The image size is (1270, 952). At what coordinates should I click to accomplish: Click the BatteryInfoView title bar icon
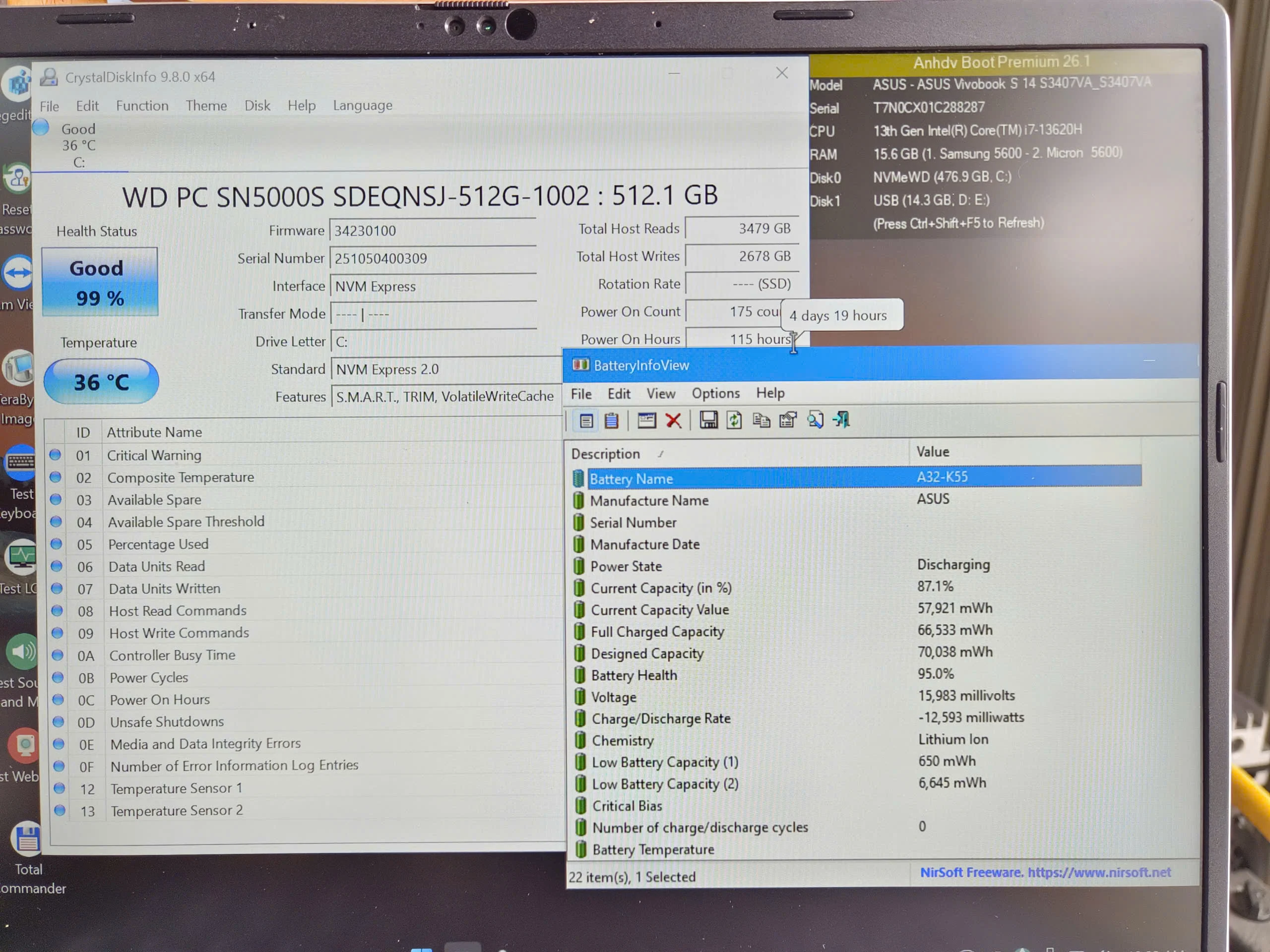(580, 365)
